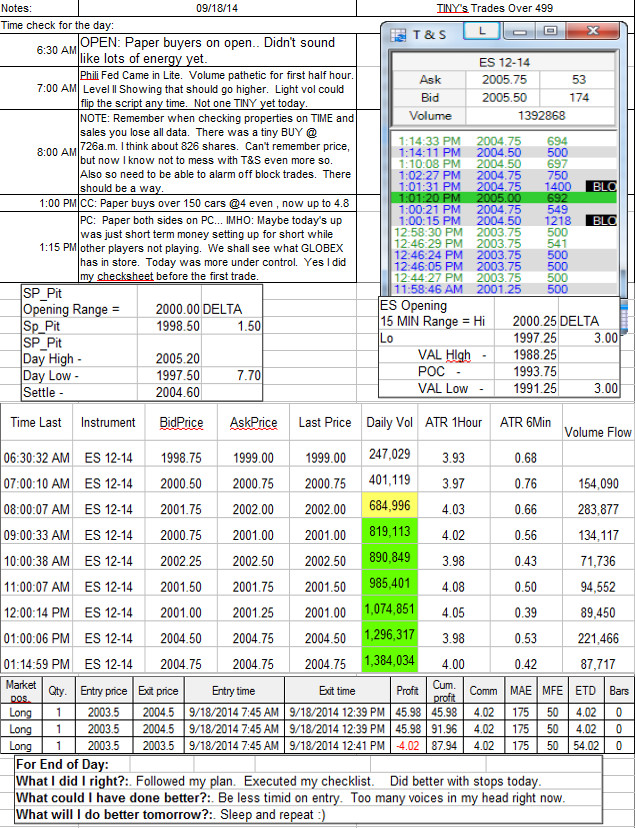The width and height of the screenshot is (635, 828).
Task: Select SP_Pit Opening Range value 2000.00
Action: tap(169, 309)
